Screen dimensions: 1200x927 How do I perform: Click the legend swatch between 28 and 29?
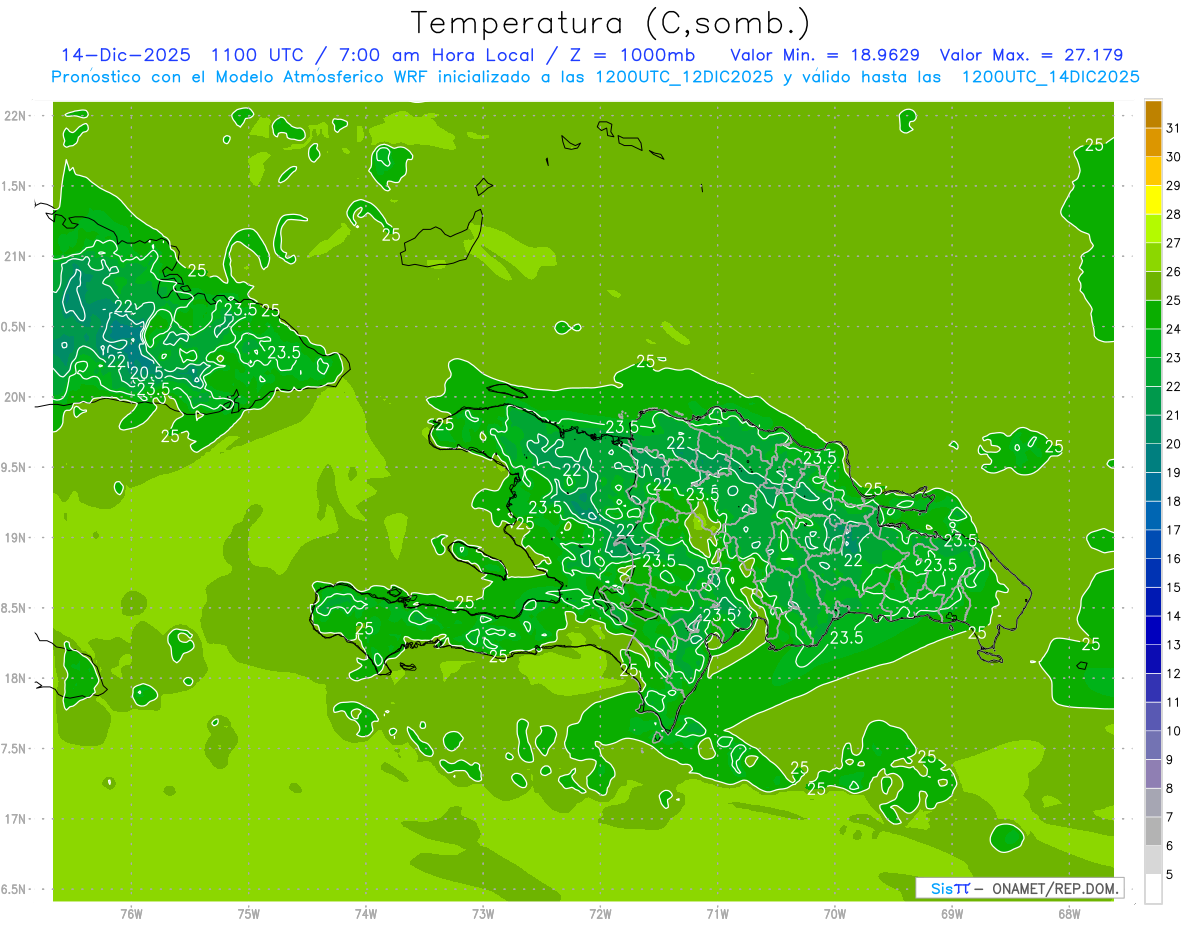(1153, 200)
